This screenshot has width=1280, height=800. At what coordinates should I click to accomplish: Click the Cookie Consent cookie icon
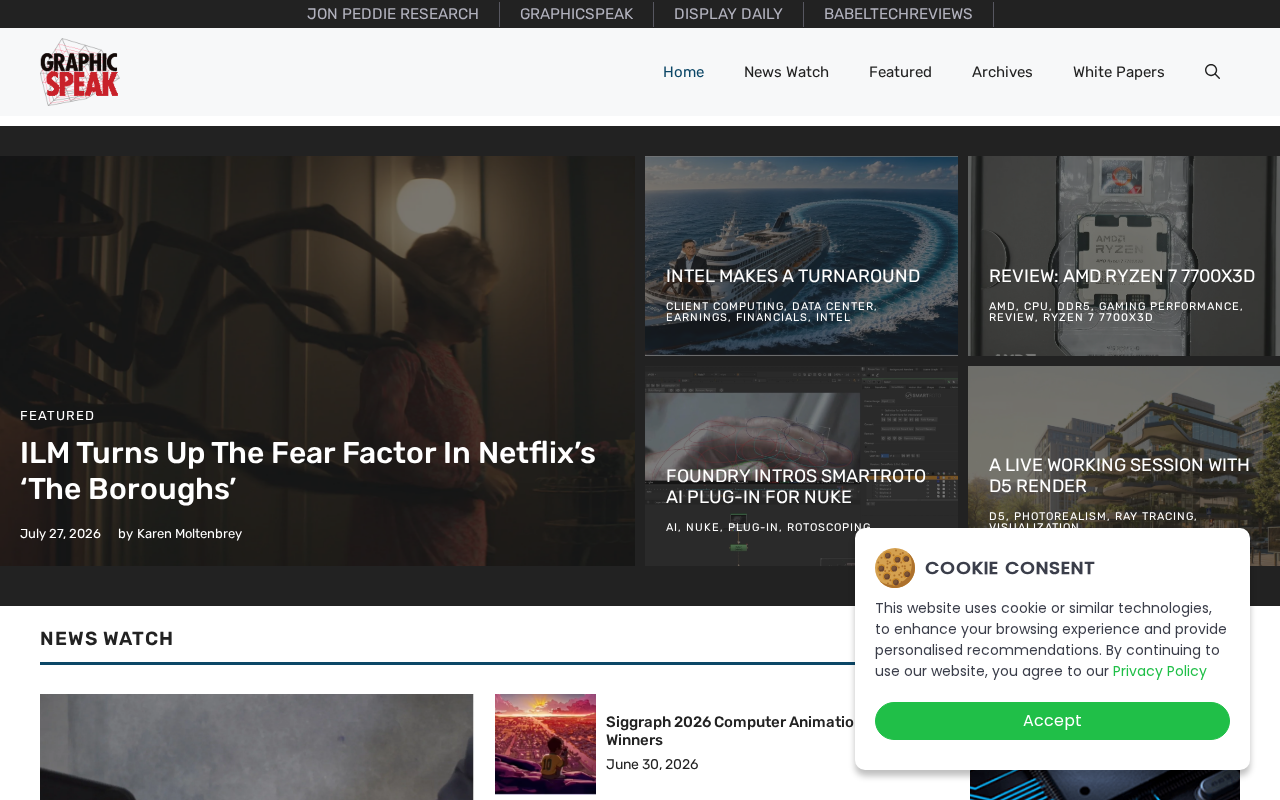pos(895,568)
